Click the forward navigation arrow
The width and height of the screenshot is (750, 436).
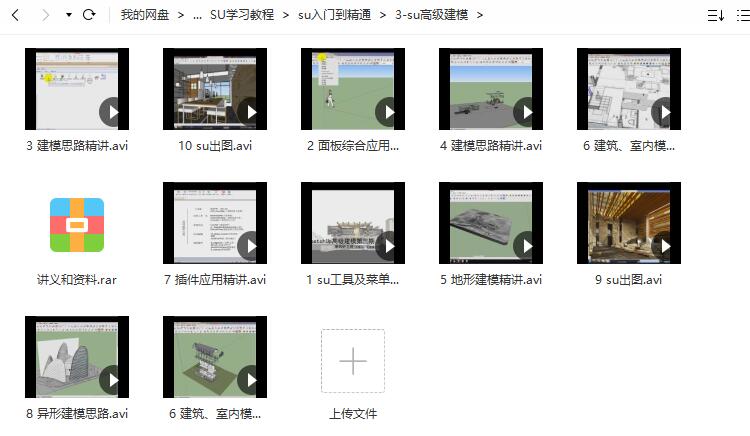(x=45, y=15)
